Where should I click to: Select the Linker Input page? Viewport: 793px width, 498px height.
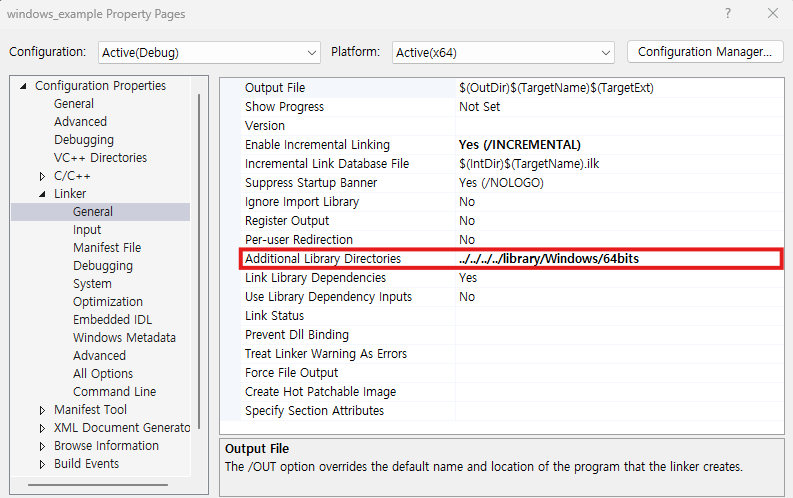(x=87, y=230)
